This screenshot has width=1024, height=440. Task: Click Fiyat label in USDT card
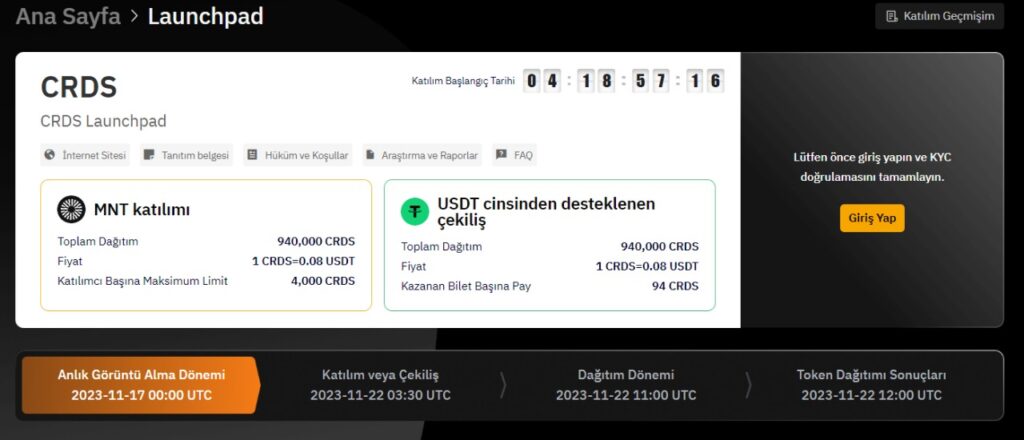point(413,266)
